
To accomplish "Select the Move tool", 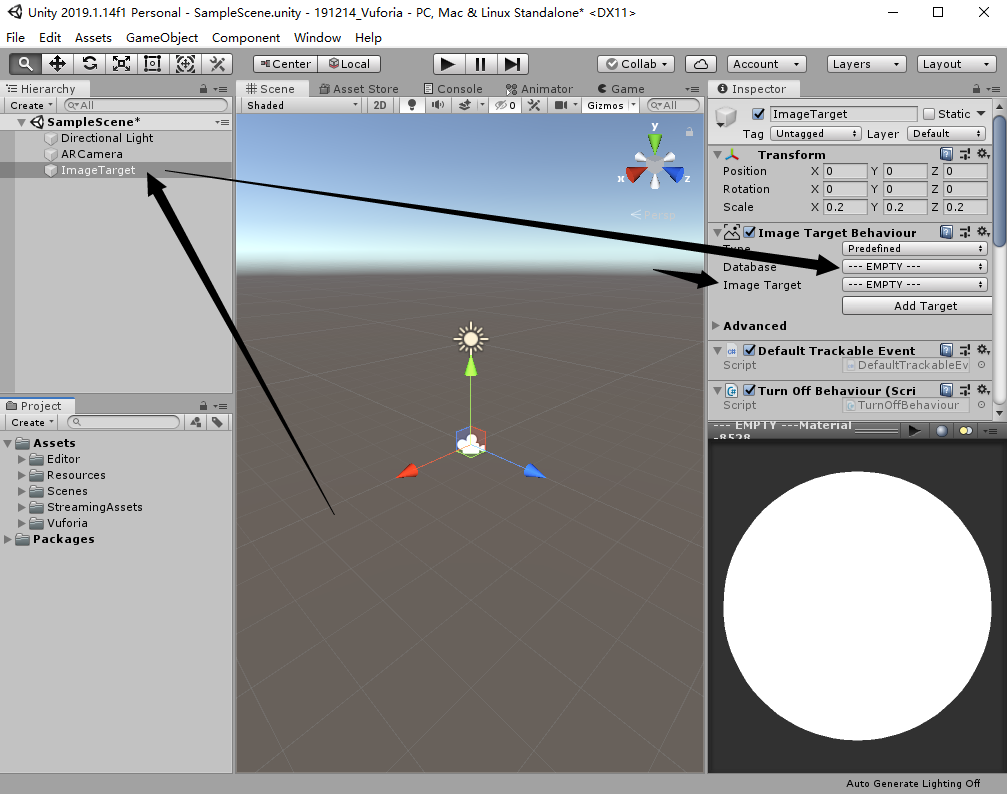I will pyautogui.click(x=57, y=64).
